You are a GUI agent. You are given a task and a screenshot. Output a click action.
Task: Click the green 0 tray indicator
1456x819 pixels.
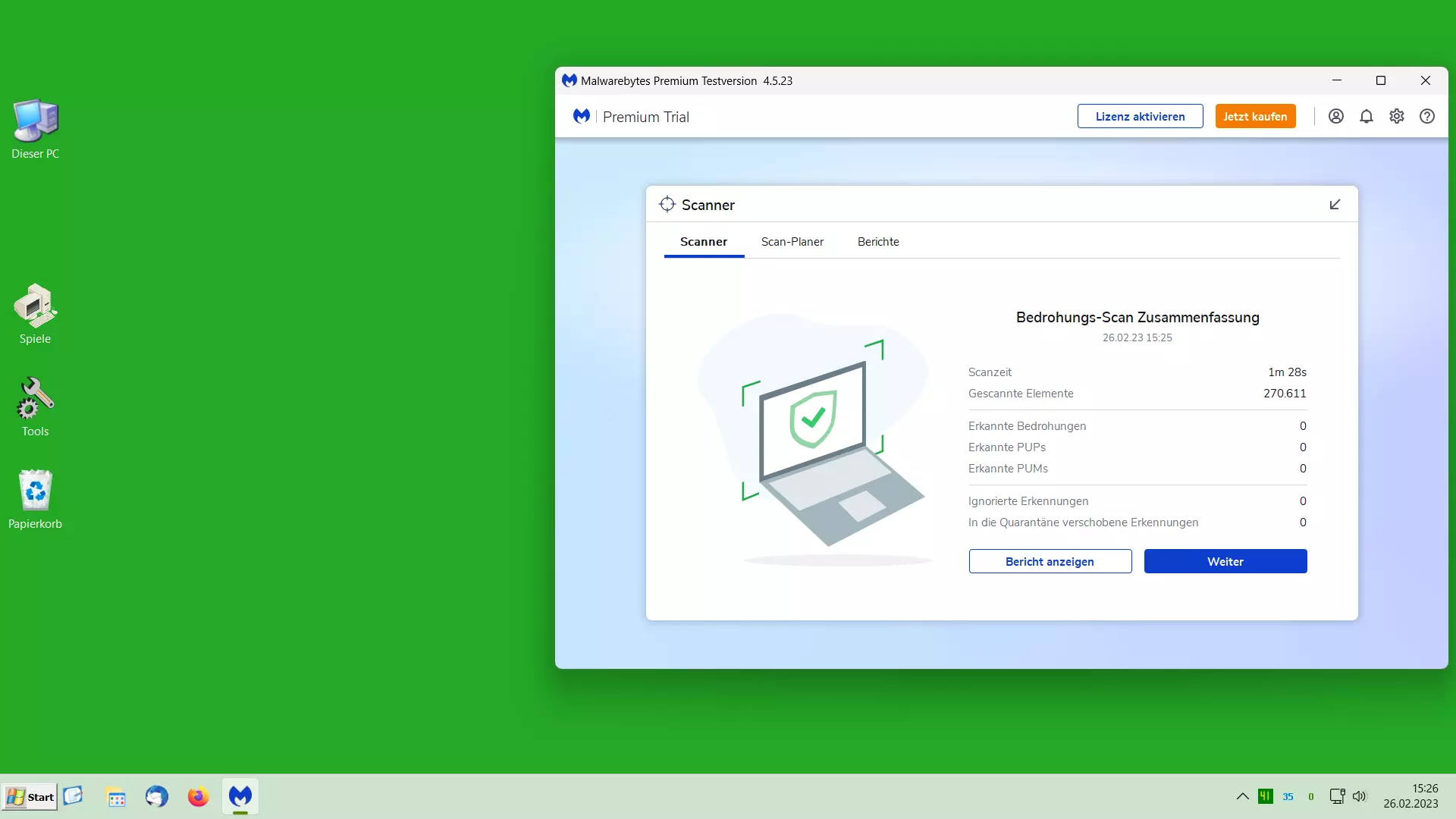[x=1310, y=796]
